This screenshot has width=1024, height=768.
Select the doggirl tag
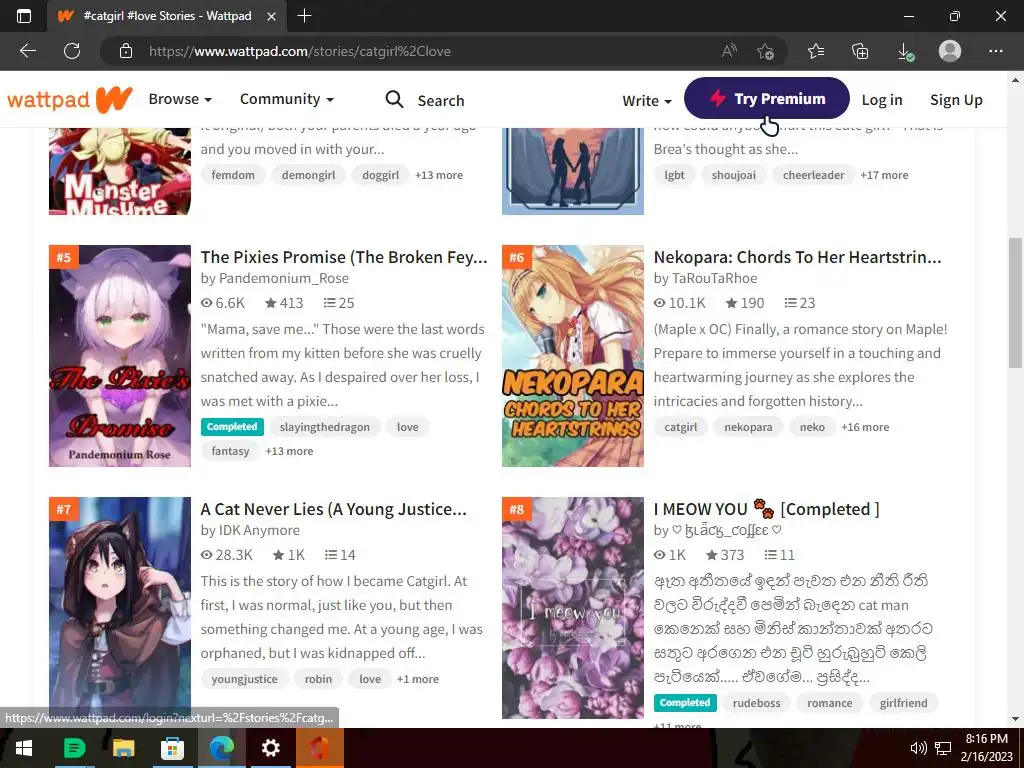point(381,175)
